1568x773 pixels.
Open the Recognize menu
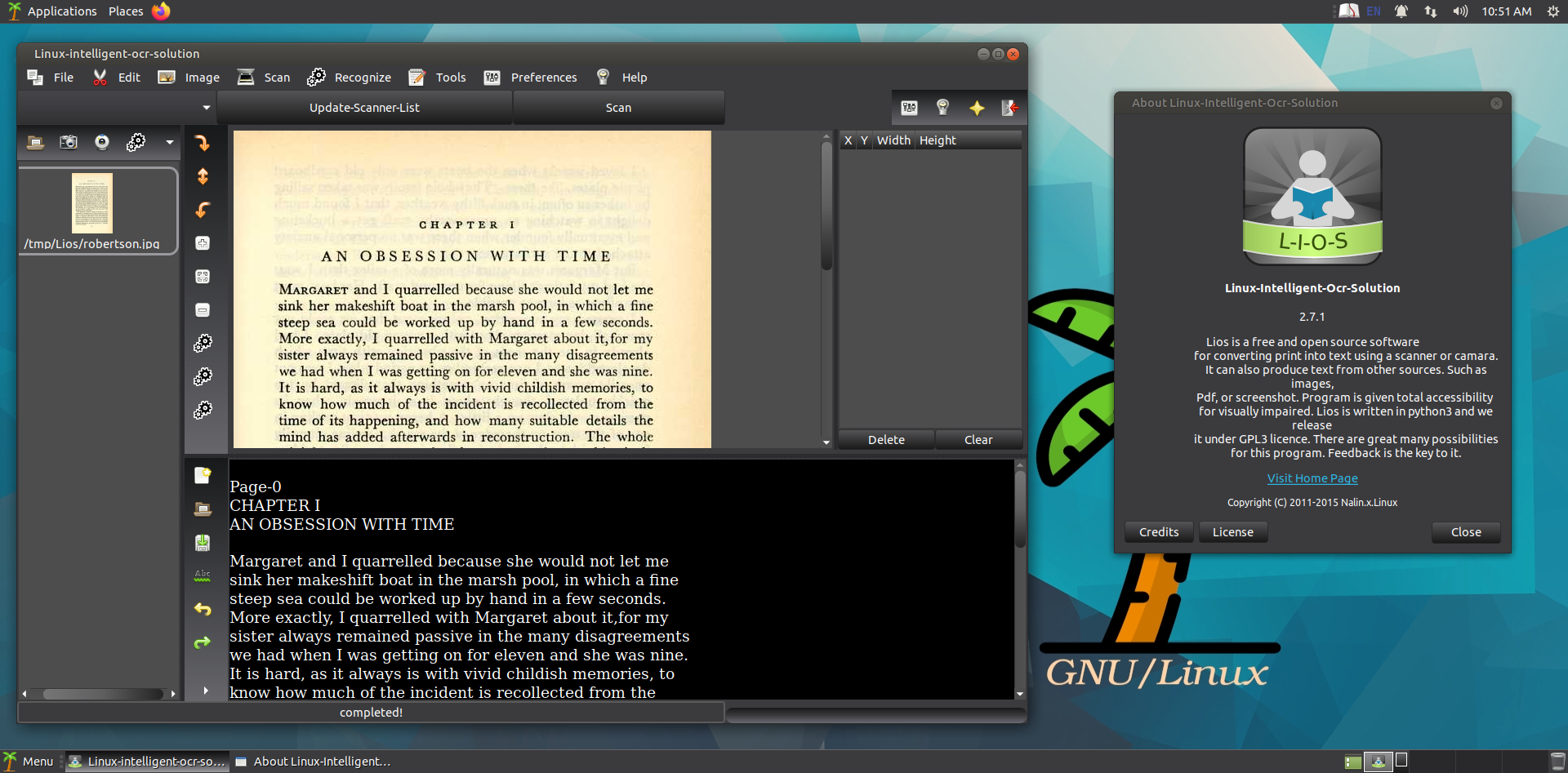(349, 78)
